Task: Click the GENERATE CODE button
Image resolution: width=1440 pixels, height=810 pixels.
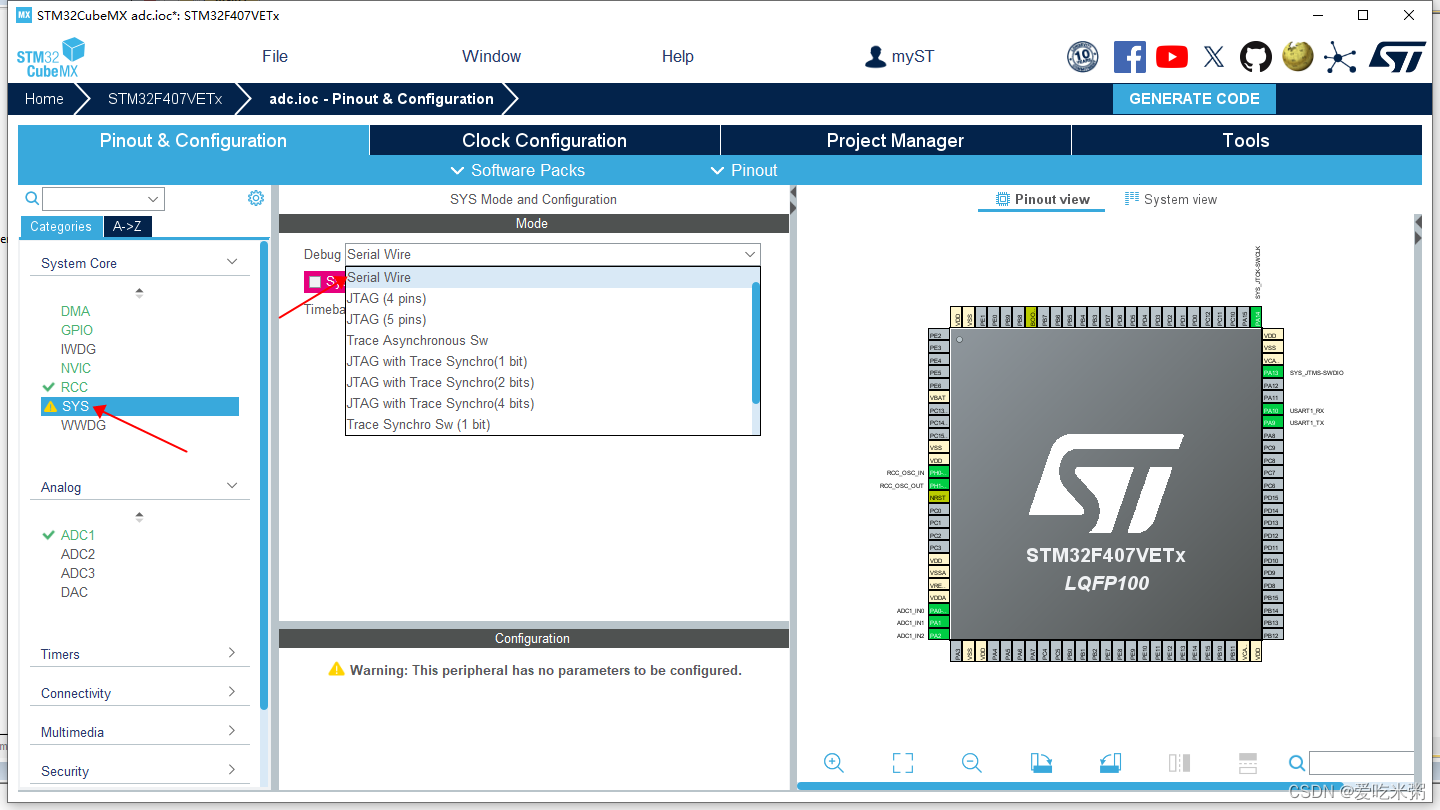Action: click(1194, 98)
